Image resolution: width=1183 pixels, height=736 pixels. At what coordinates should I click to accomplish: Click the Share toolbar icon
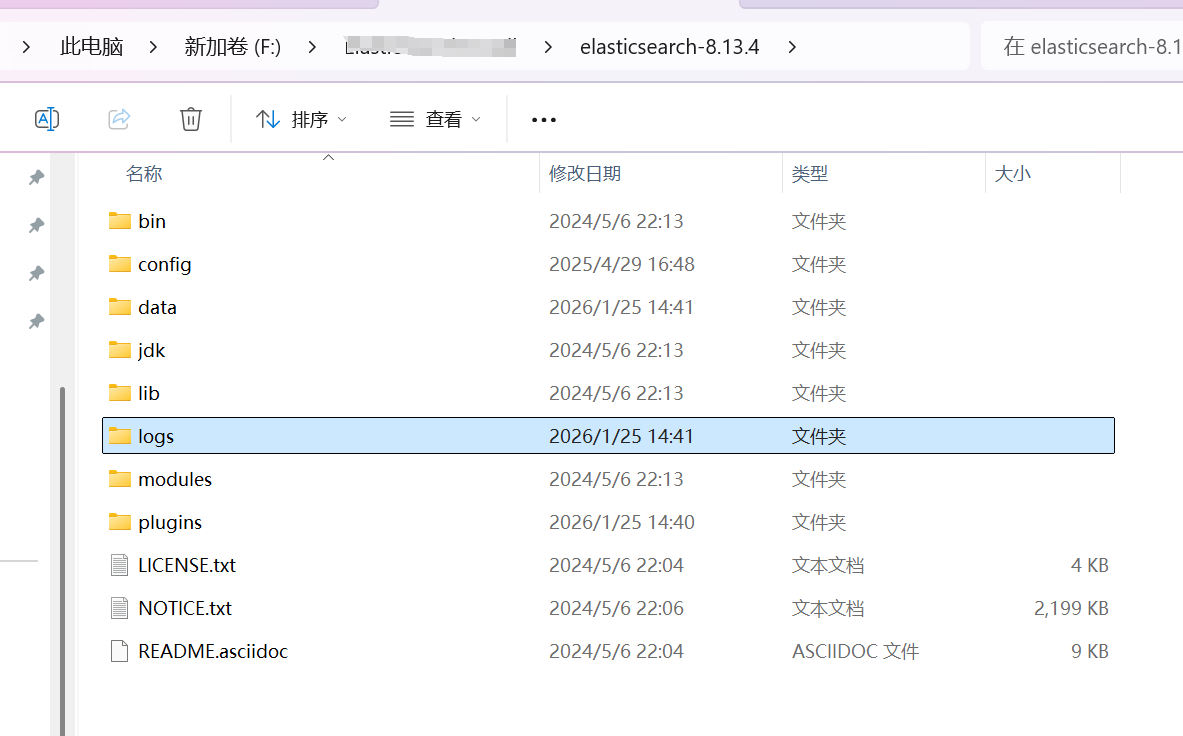point(119,119)
